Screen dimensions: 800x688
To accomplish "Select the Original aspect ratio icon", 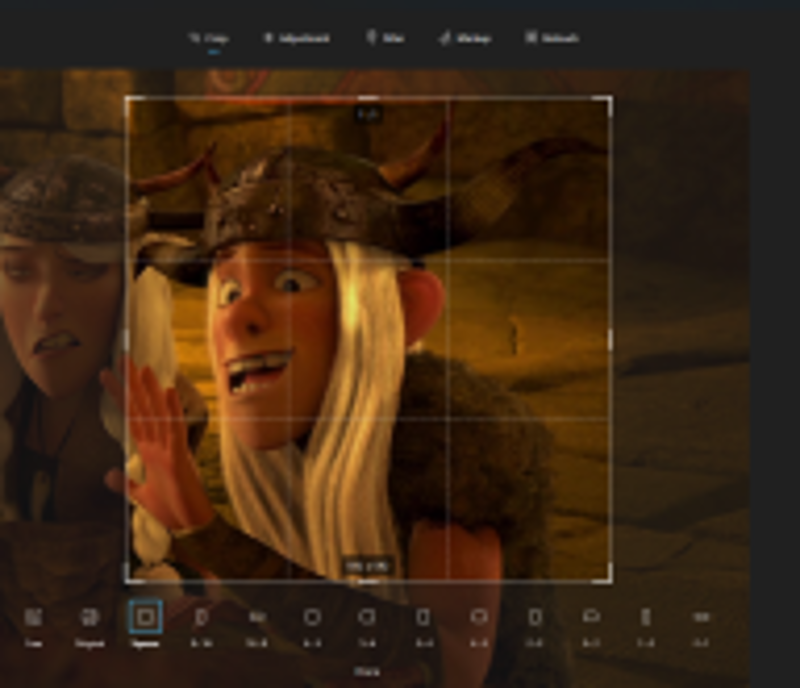I will [90, 618].
